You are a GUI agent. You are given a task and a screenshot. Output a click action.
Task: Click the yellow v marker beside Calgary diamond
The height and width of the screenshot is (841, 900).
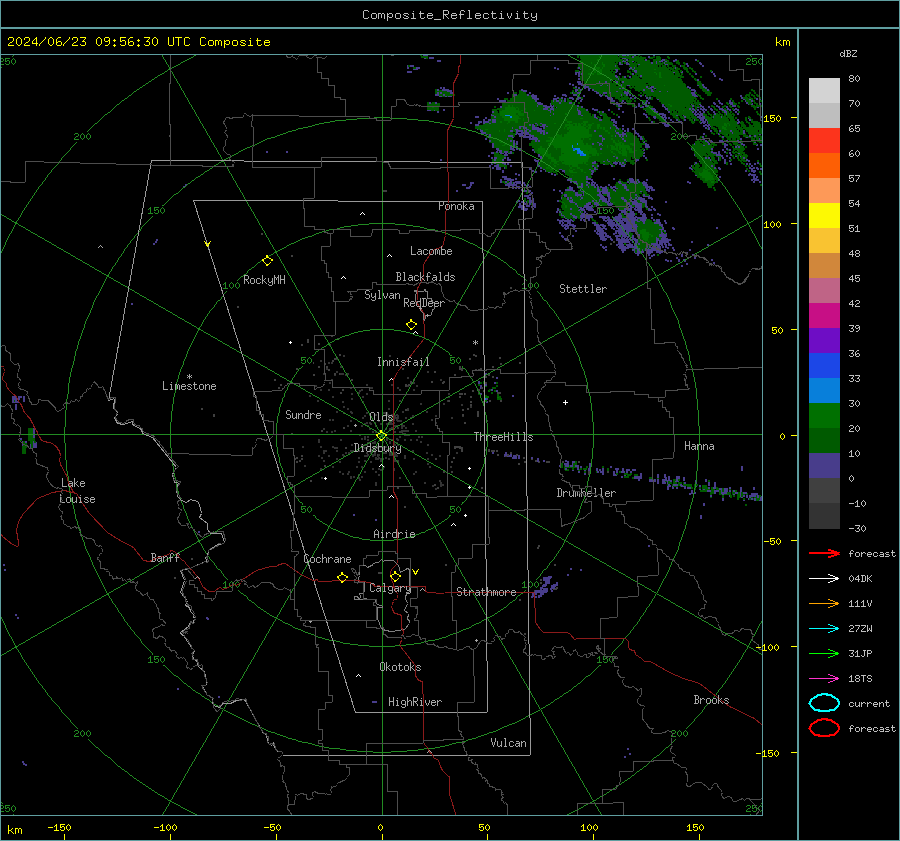coord(416,572)
